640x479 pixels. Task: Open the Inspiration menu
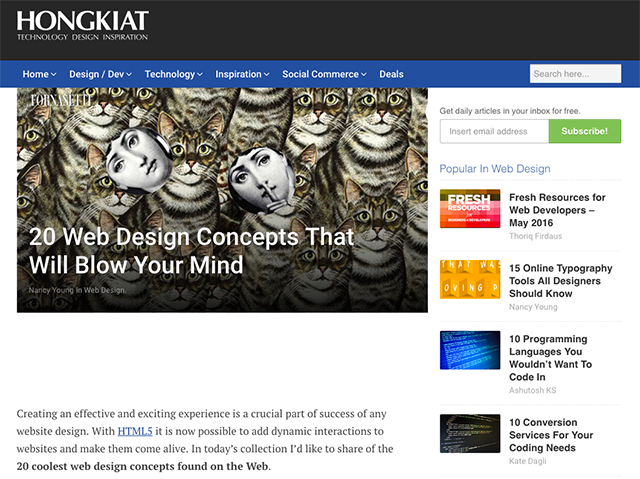(238, 74)
